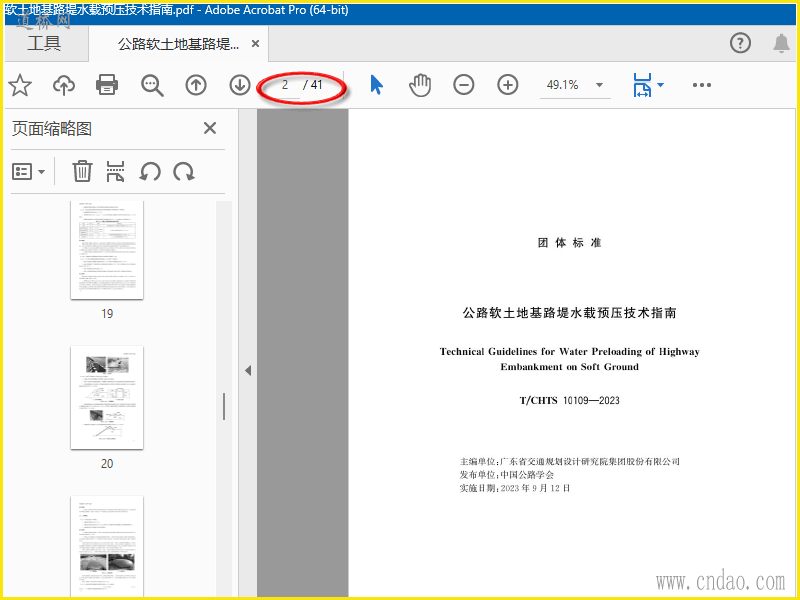Zoom in with plus icon
The image size is (800, 600).
[x=507, y=85]
